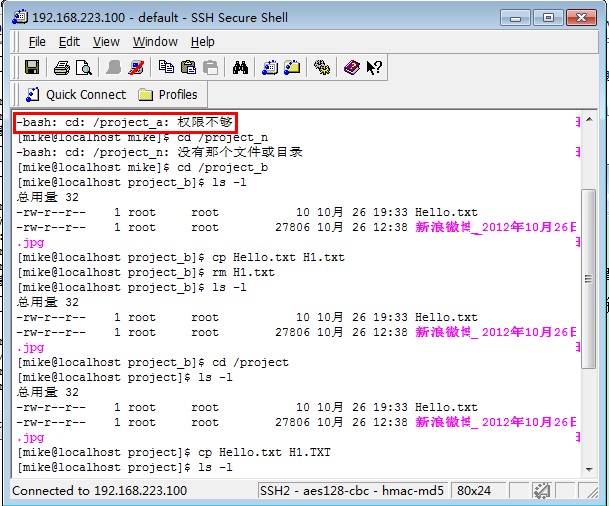Screen dimensions: 609x506
Task: Open the View menu
Action: (106, 42)
